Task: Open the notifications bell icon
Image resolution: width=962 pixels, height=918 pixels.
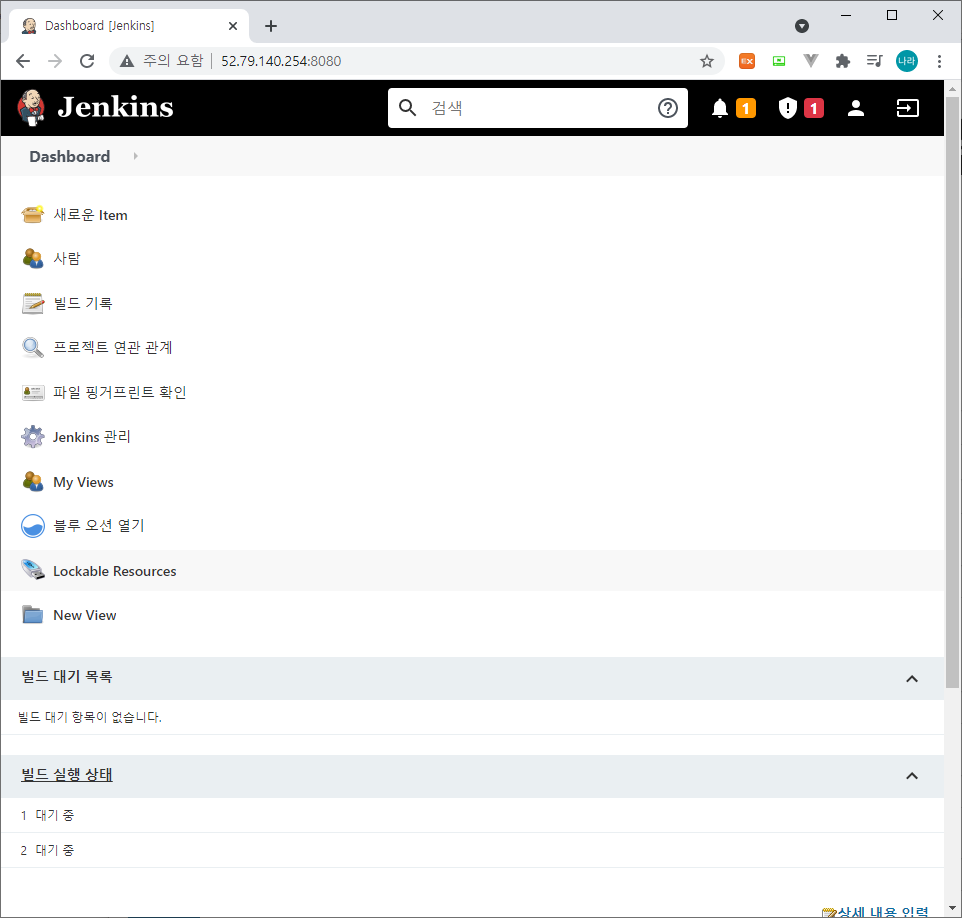Action: click(x=720, y=109)
